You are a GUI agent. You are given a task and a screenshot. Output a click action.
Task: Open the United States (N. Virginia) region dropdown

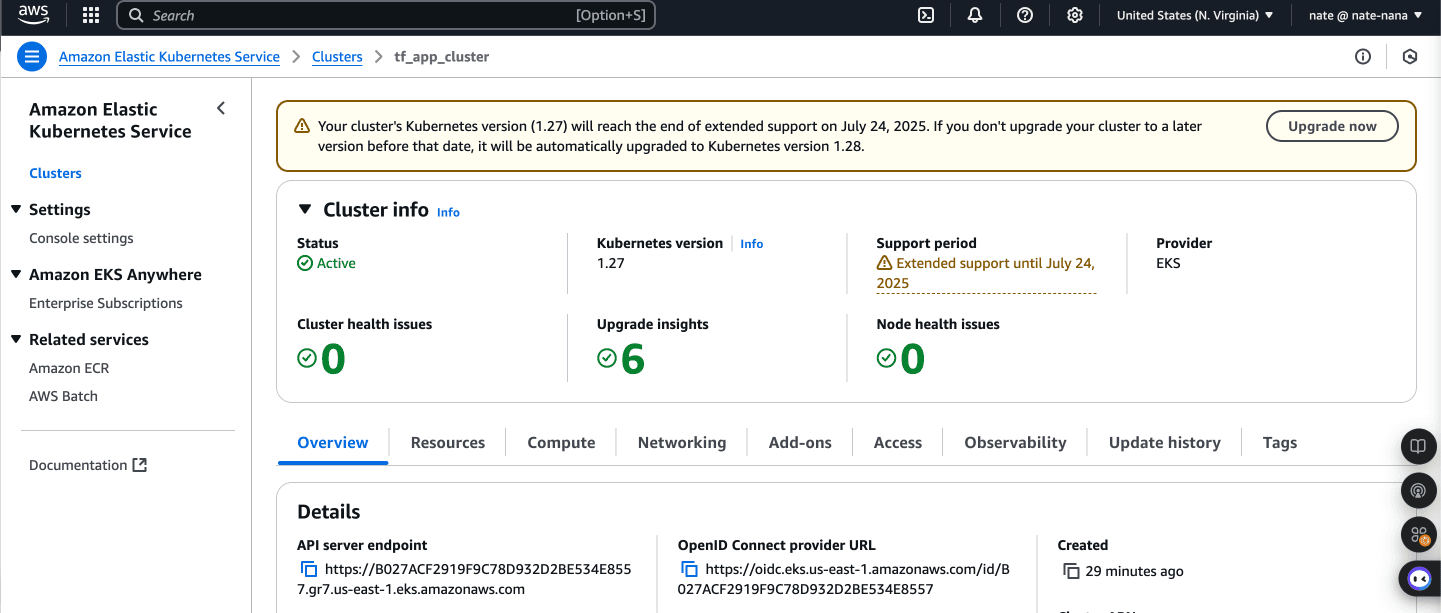coord(1194,15)
